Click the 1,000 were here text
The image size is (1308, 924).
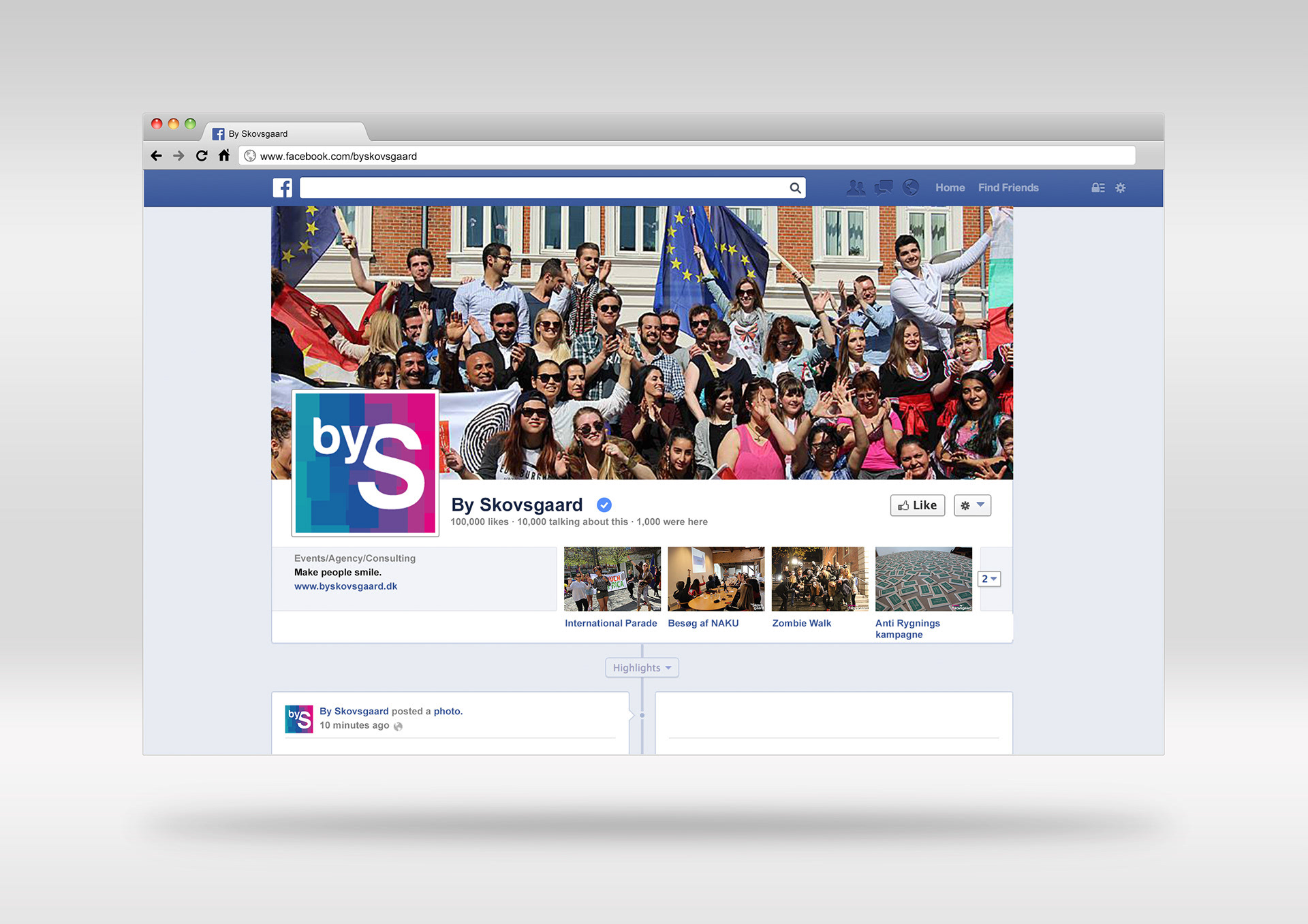[x=672, y=522]
